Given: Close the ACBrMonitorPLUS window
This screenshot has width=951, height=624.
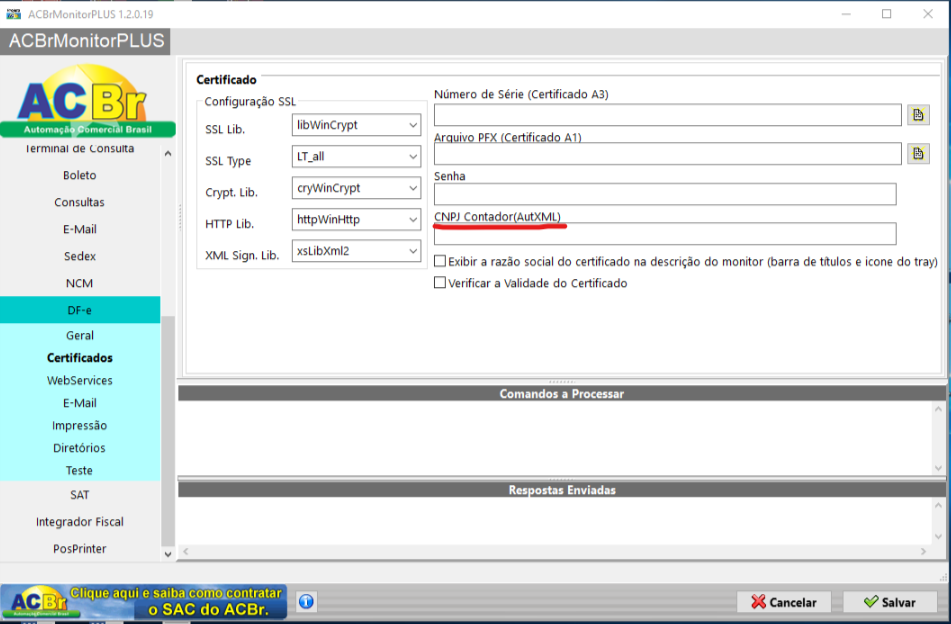Looking at the screenshot, I should [x=928, y=13].
